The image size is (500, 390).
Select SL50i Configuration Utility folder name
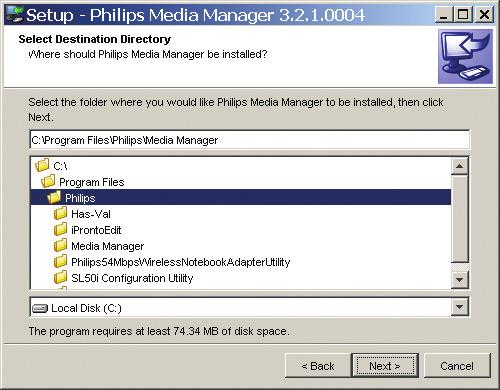[132, 278]
